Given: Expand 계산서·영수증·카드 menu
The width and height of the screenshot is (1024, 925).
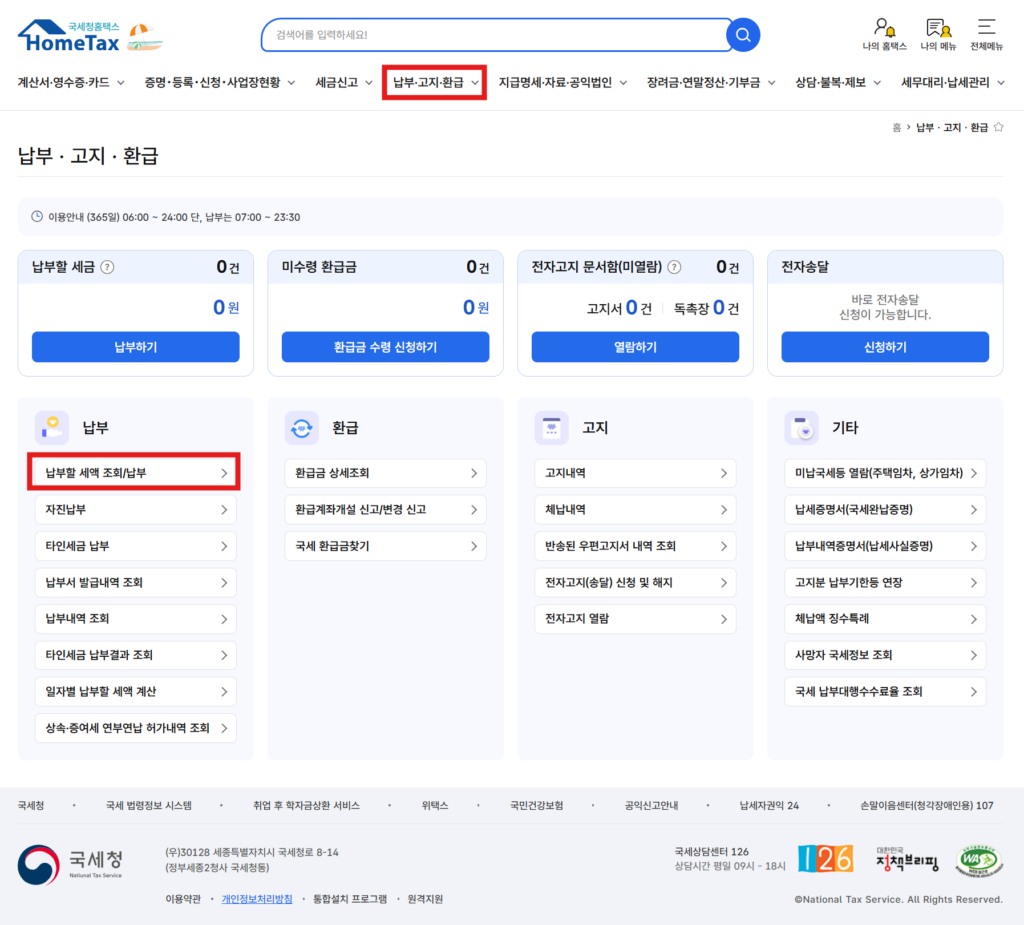Looking at the screenshot, I should point(71,83).
